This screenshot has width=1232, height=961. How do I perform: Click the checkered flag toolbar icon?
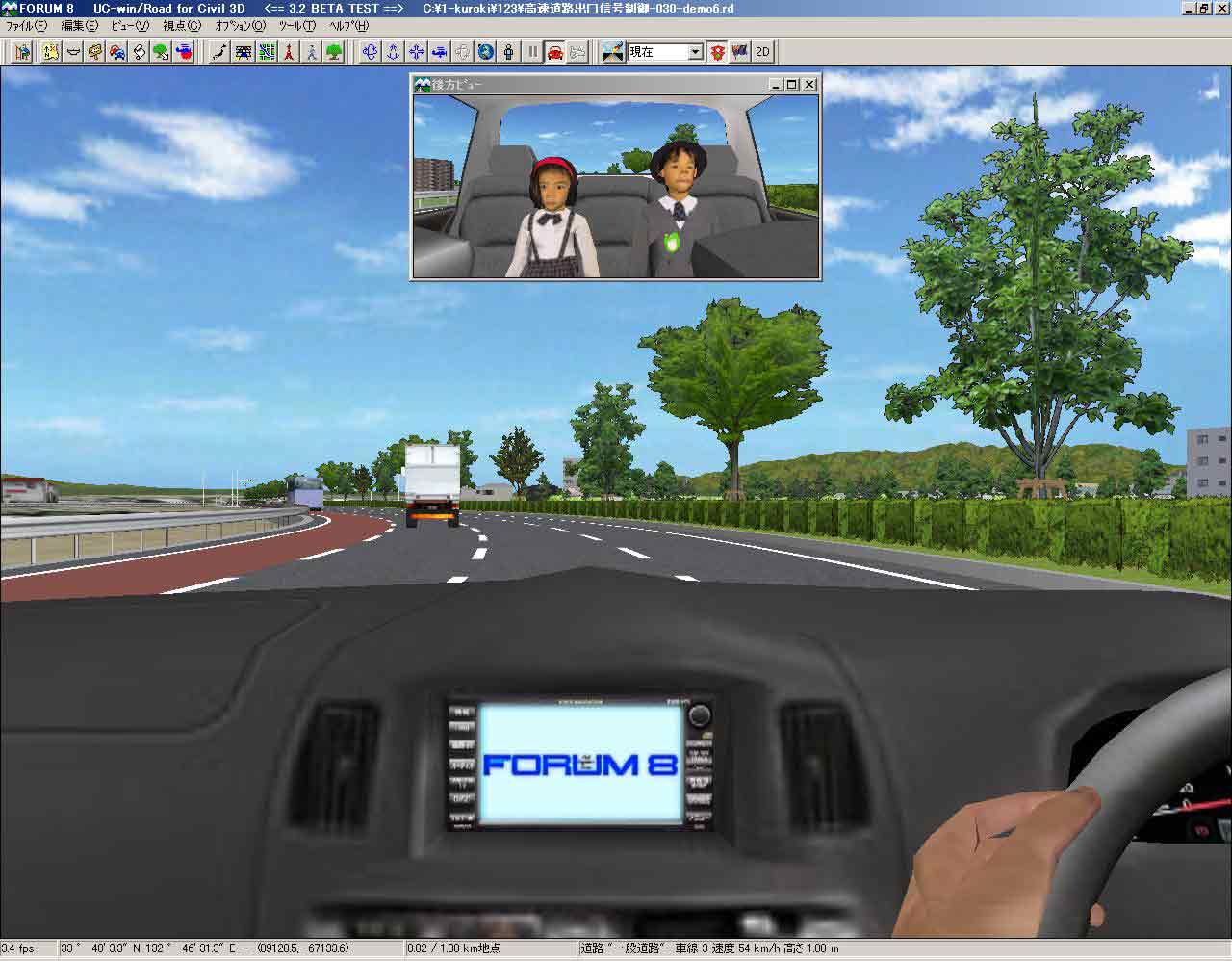click(740, 52)
